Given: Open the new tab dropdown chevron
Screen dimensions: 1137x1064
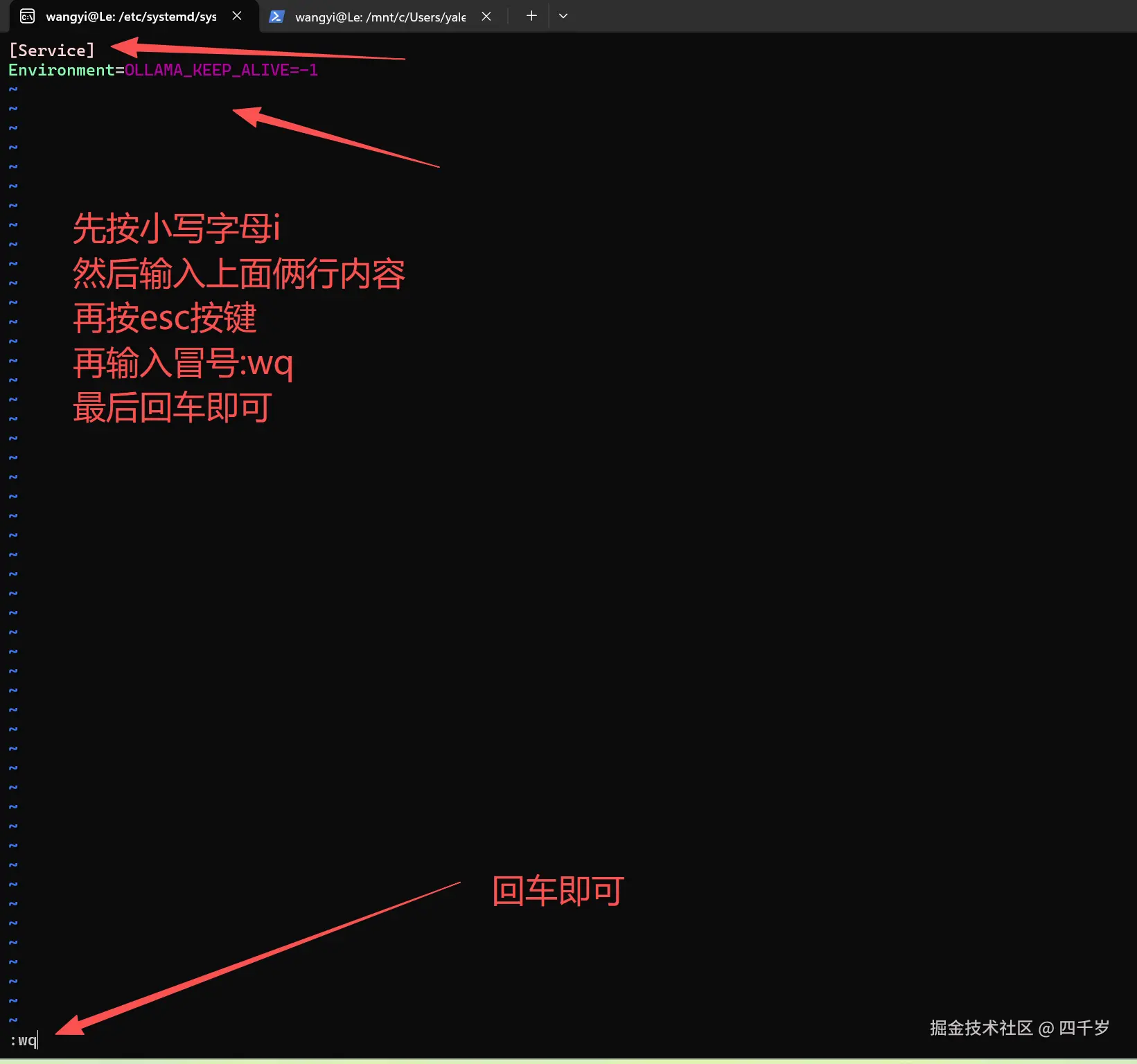Looking at the screenshot, I should pyautogui.click(x=563, y=15).
